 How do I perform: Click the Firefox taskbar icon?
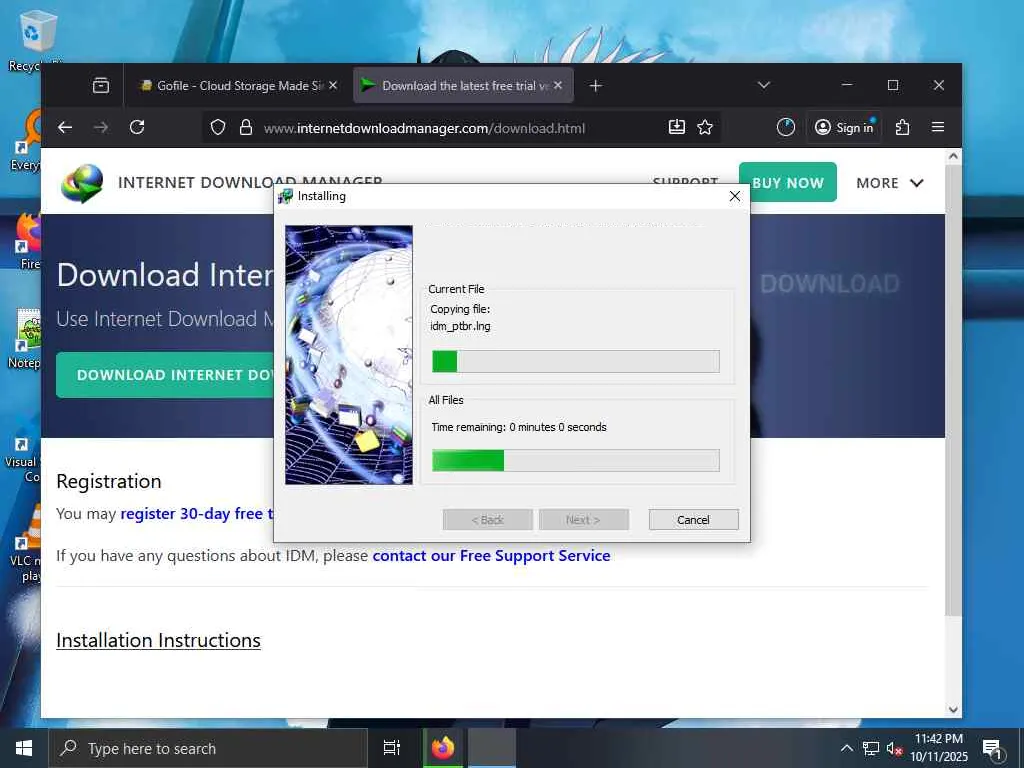tap(443, 748)
